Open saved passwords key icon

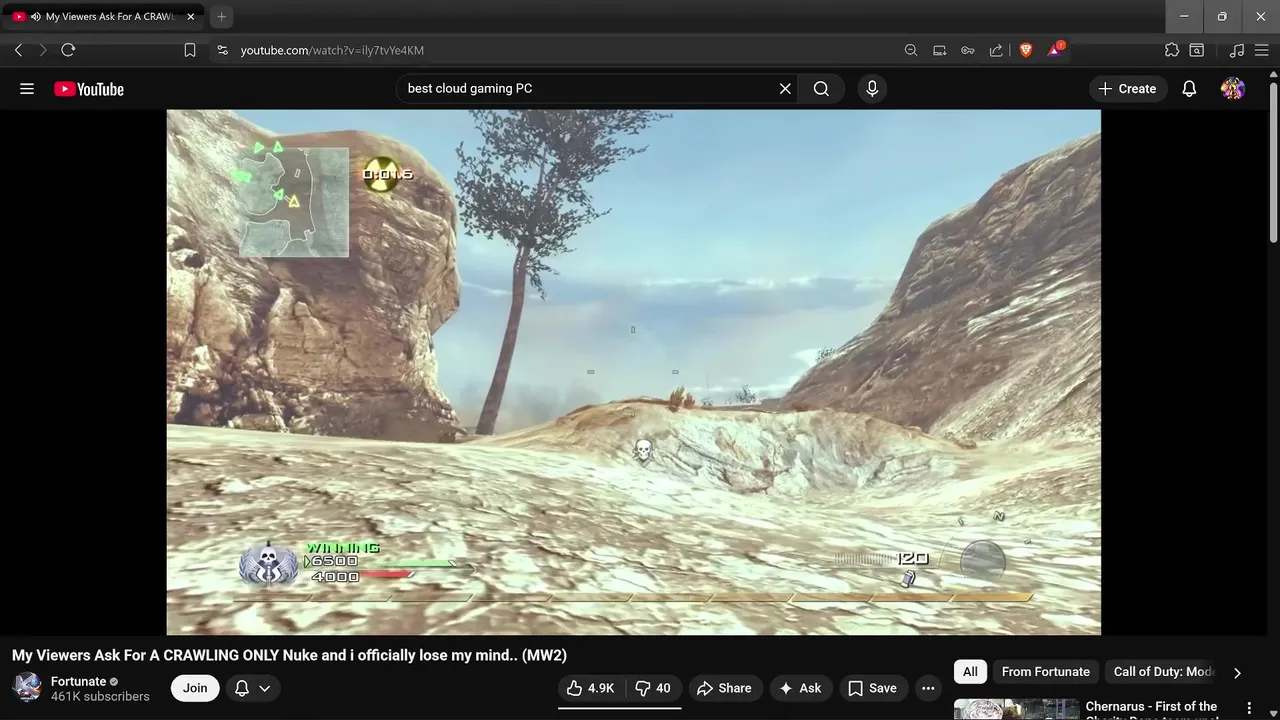click(968, 50)
